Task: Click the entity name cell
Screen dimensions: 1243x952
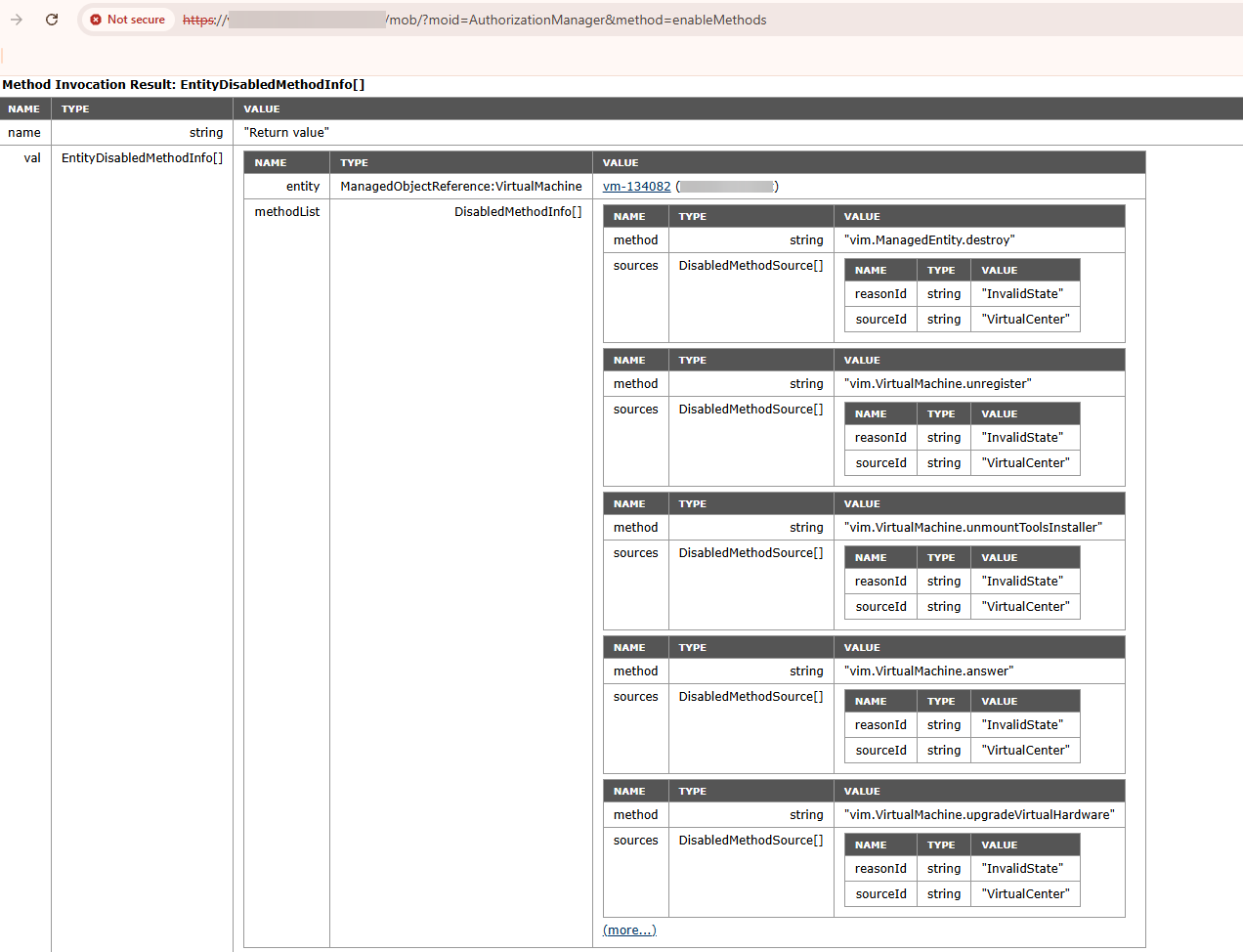Action: pos(302,187)
